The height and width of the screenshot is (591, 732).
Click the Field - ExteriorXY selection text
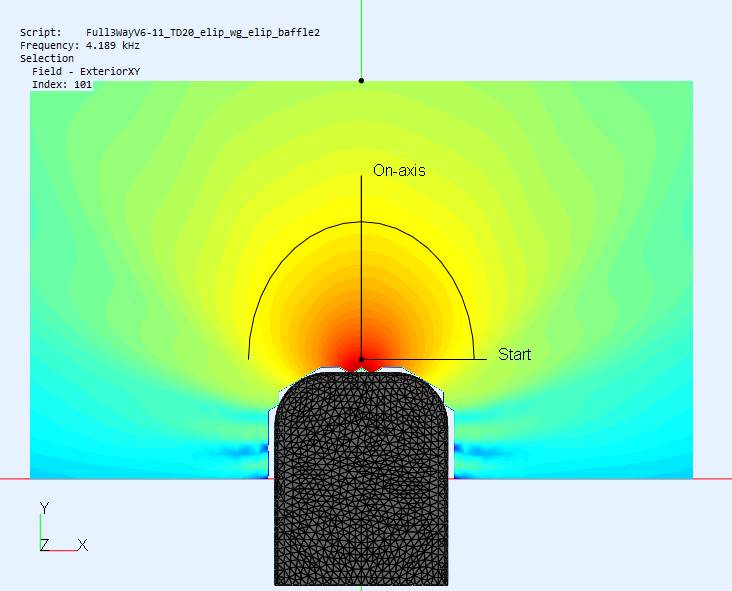[x=86, y=71]
